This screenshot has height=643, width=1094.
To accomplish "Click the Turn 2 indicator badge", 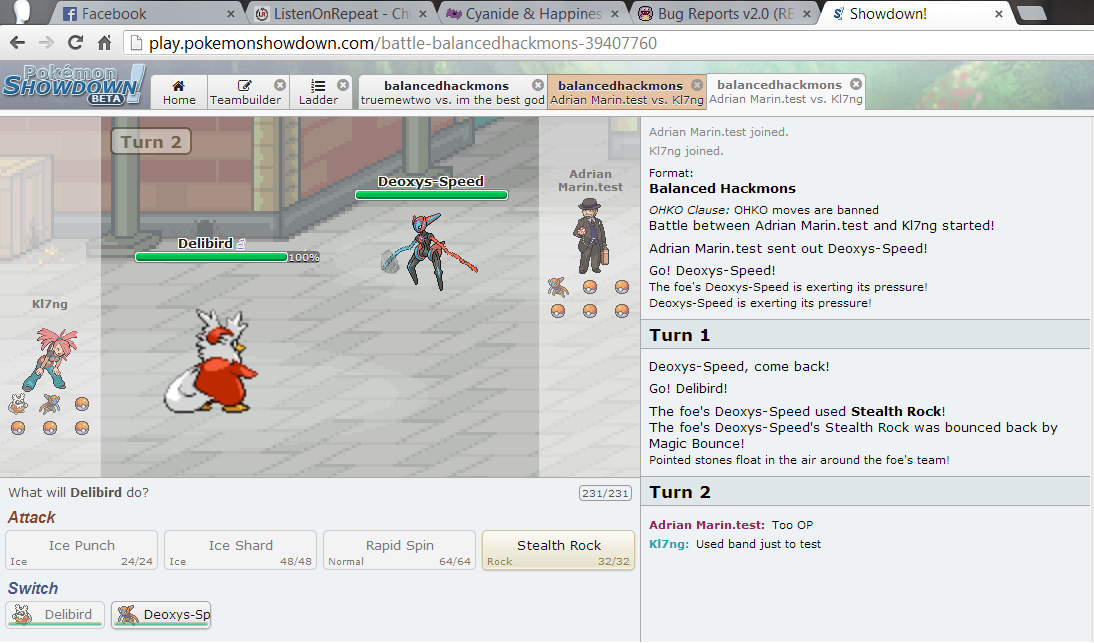I will (151, 142).
